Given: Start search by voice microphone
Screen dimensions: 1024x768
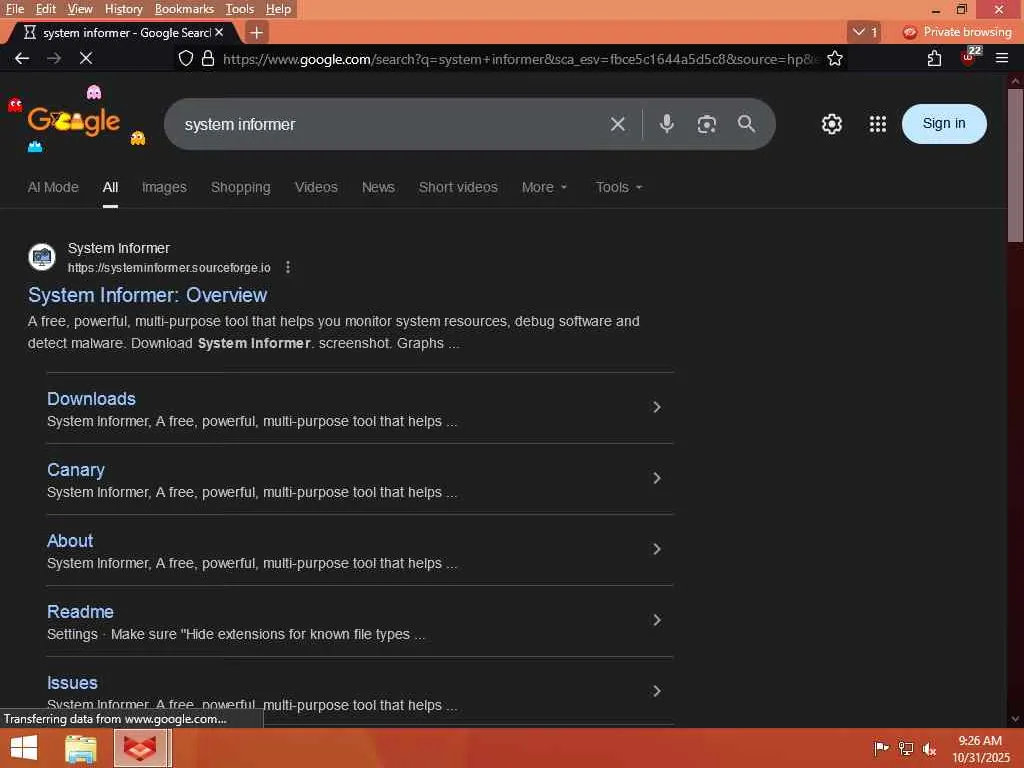Looking at the screenshot, I should click(x=666, y=124).
